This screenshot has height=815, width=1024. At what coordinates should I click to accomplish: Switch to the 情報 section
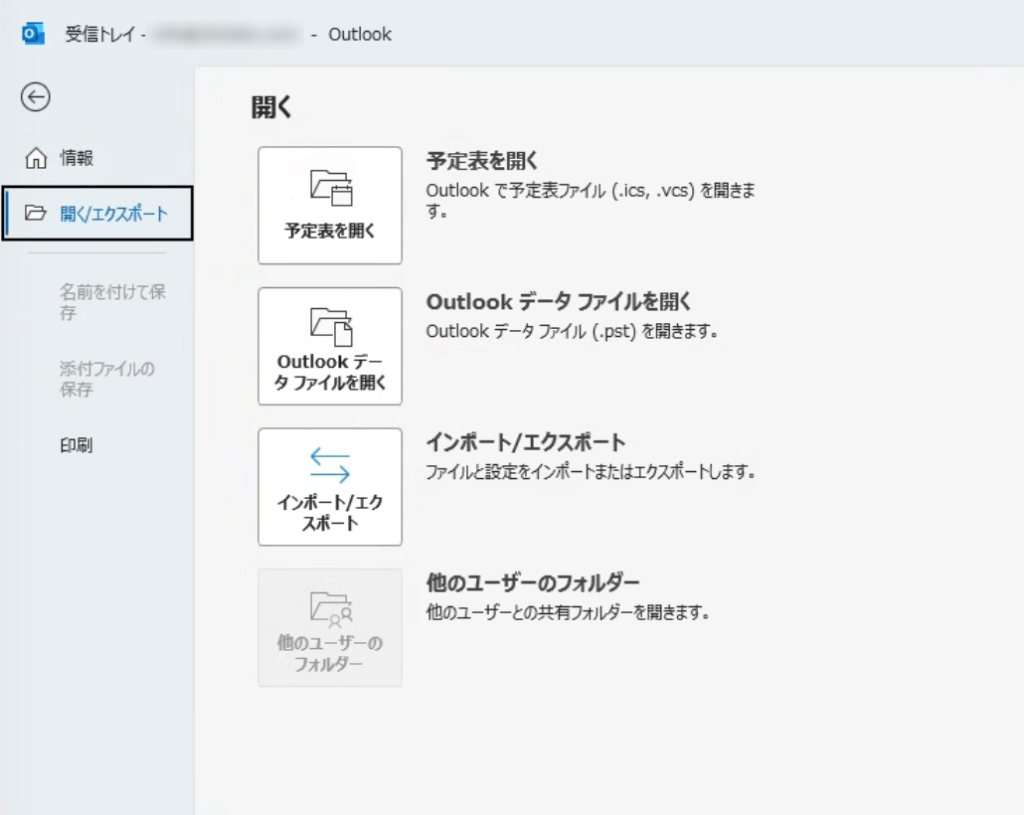(75, 157)
